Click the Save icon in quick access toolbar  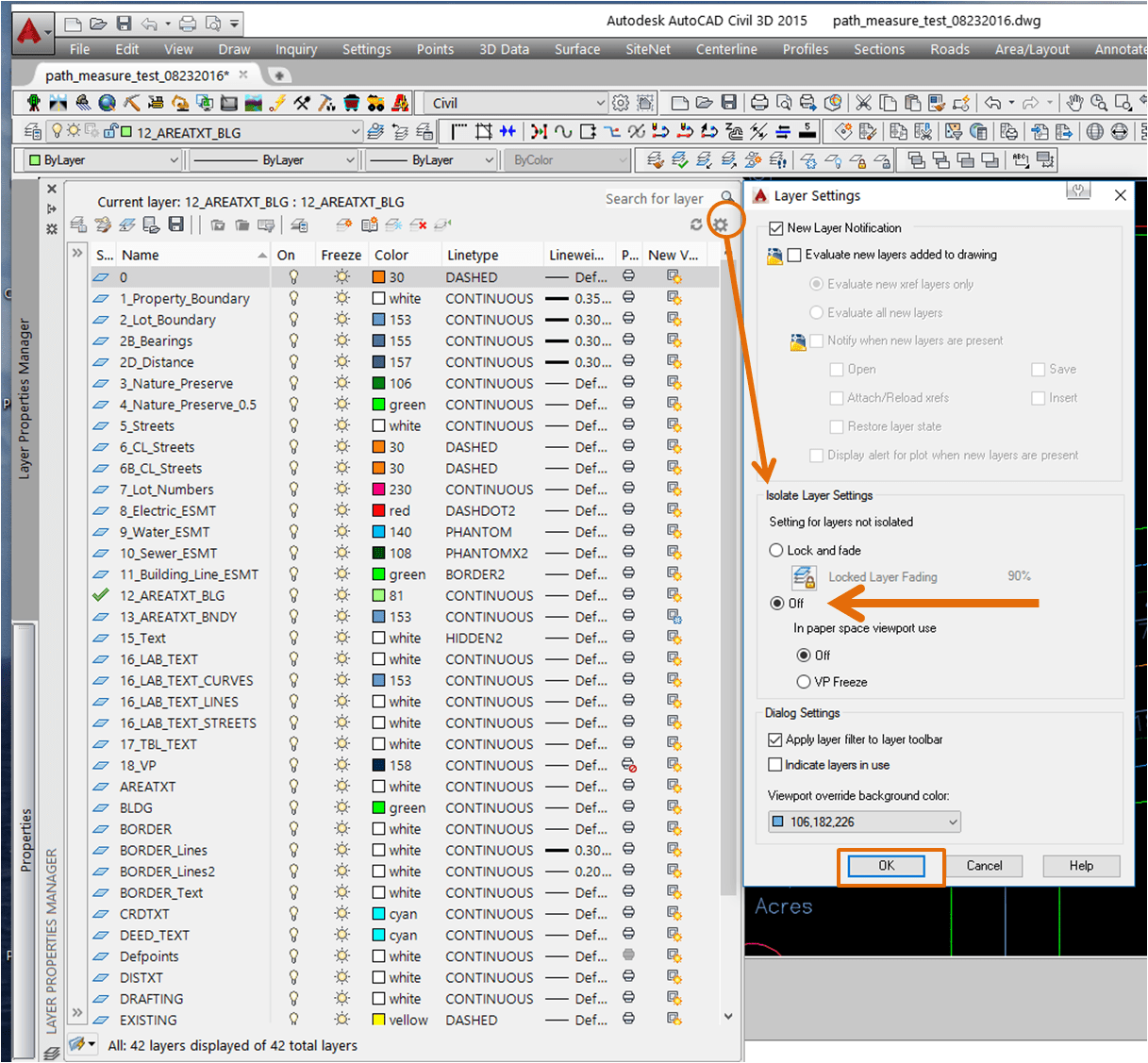[124, 23]
